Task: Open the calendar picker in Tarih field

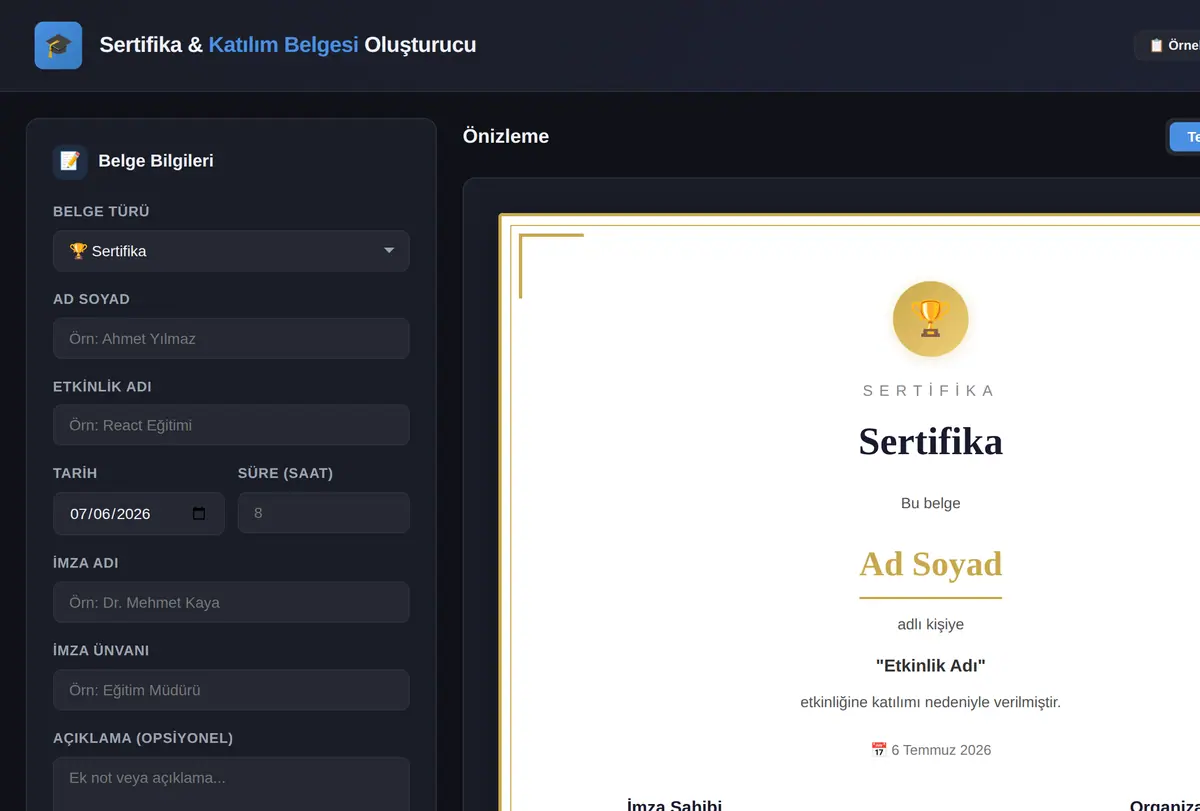Action: click(x=199, y=513)
